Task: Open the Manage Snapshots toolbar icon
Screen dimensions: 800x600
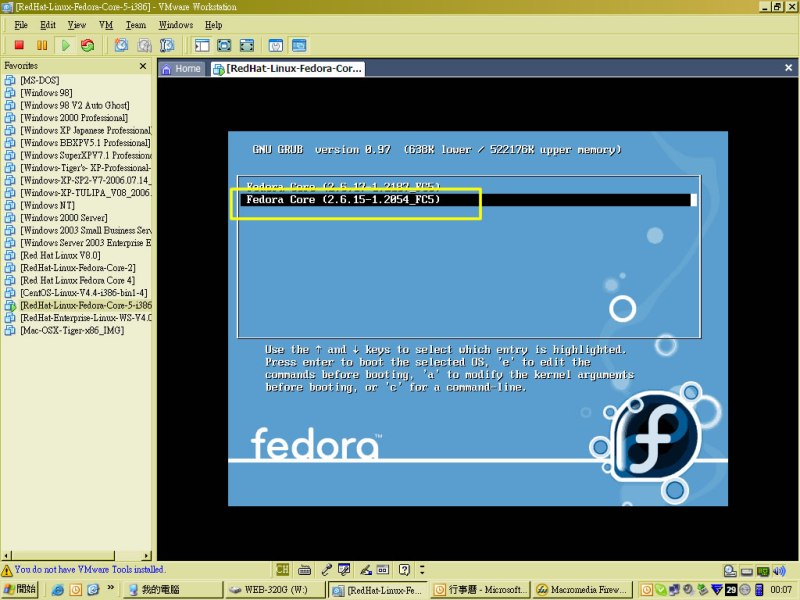Action: 167,45
